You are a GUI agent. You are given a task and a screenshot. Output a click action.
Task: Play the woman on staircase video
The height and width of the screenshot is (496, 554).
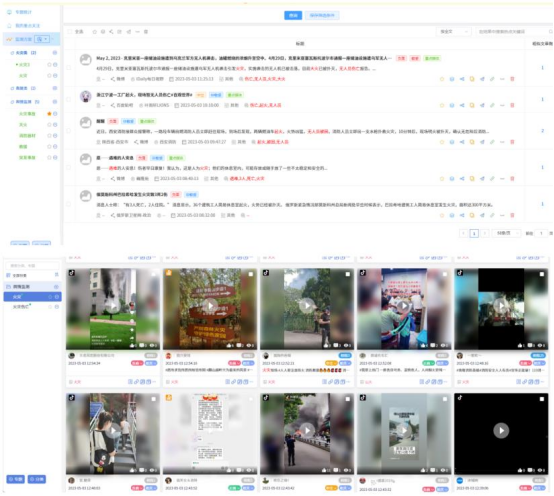(x=113, y=431)
